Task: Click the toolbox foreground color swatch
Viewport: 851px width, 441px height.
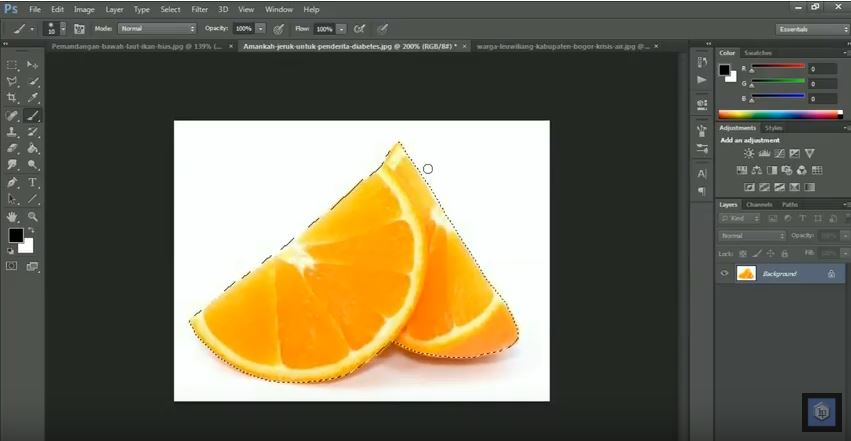Action: point(16,235)
